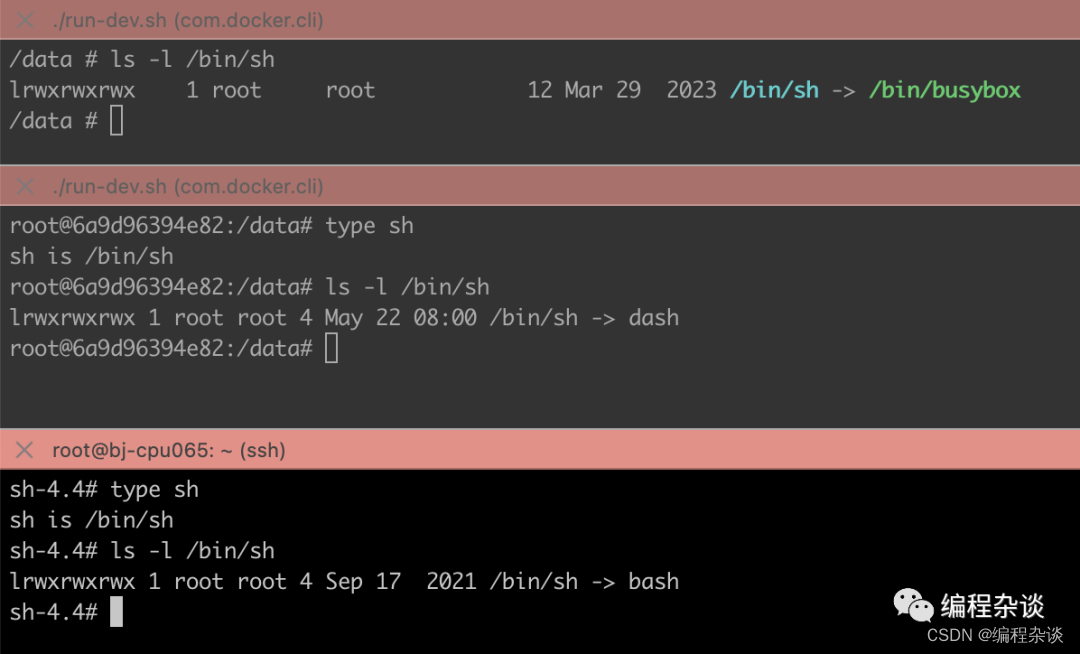Click the /bin/busybox symlink target text

(x=944, y=90)
